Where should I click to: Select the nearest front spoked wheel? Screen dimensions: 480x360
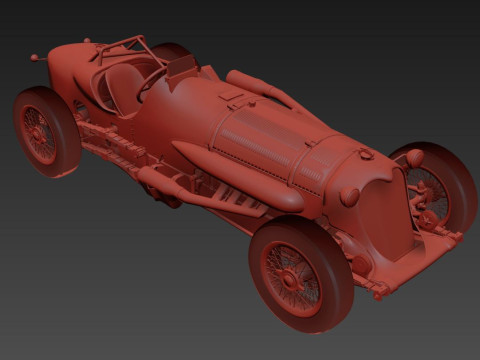pos(301,274)
